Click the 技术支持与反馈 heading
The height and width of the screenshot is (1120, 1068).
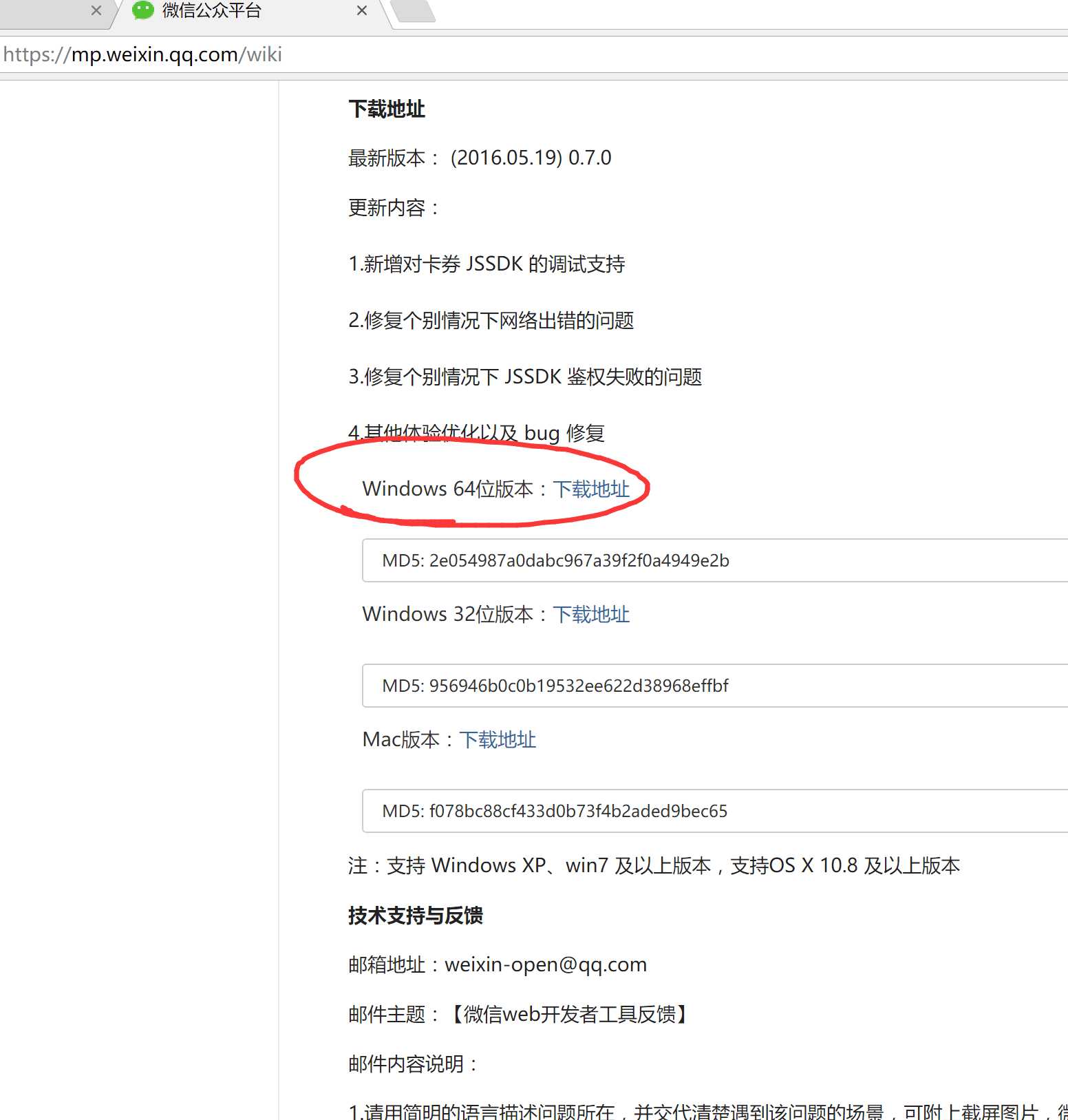coord(416,916)
